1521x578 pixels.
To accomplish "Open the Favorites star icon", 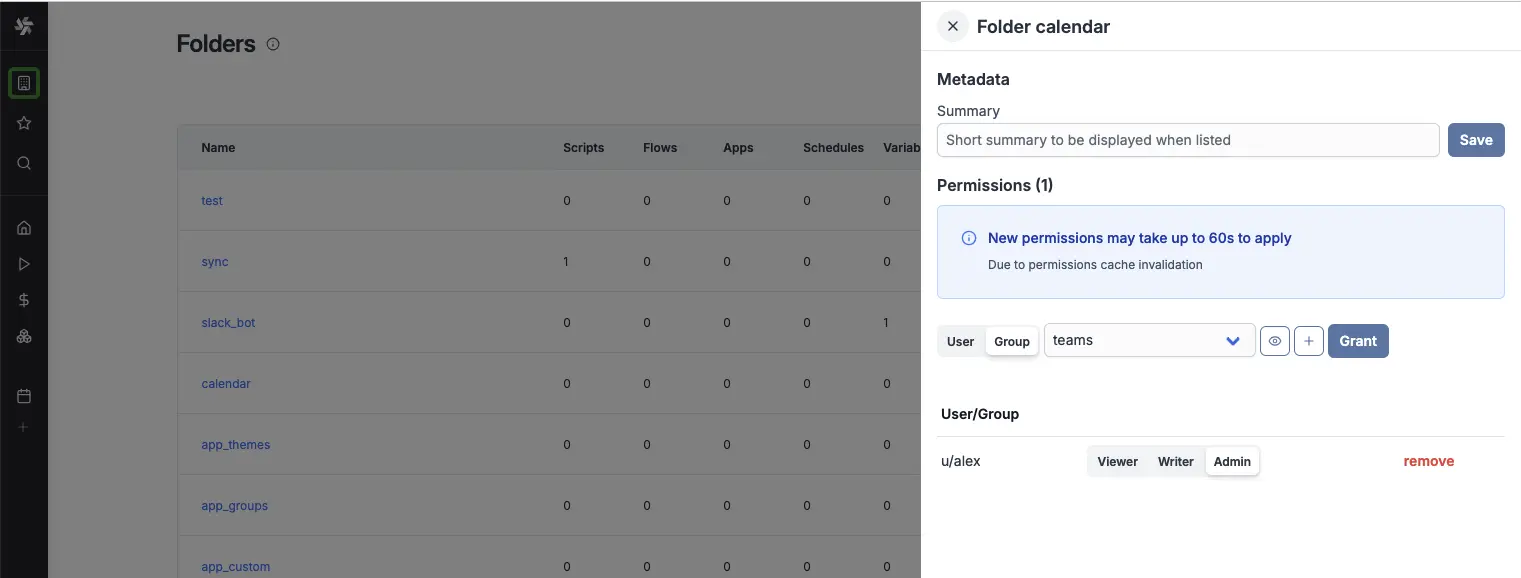I will tap(24, 123).
